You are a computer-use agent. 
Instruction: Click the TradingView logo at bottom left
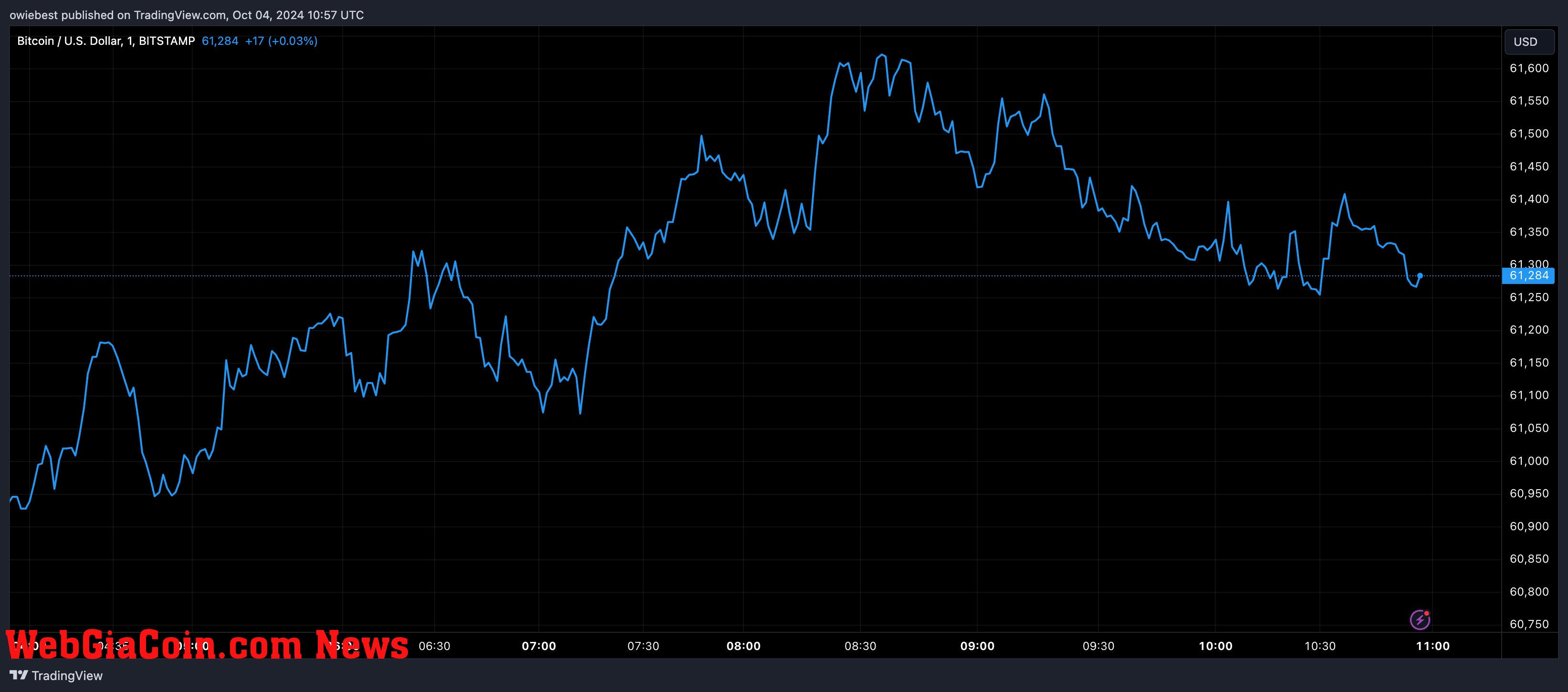point(56,676)
